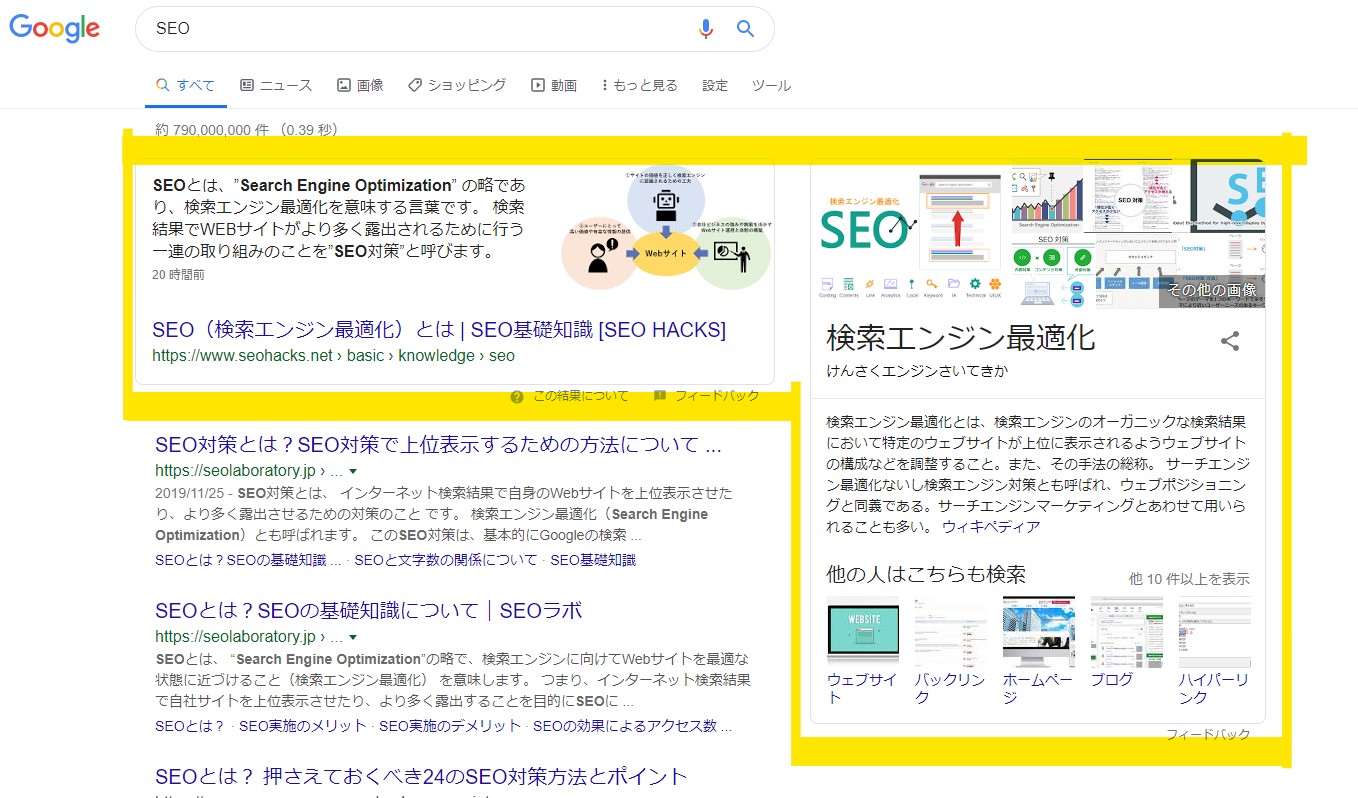The image size is (1358, 798).
Task: Click sitelink SEOとは？SEOの基礎知識 under first result
Action: pos(248,560)
